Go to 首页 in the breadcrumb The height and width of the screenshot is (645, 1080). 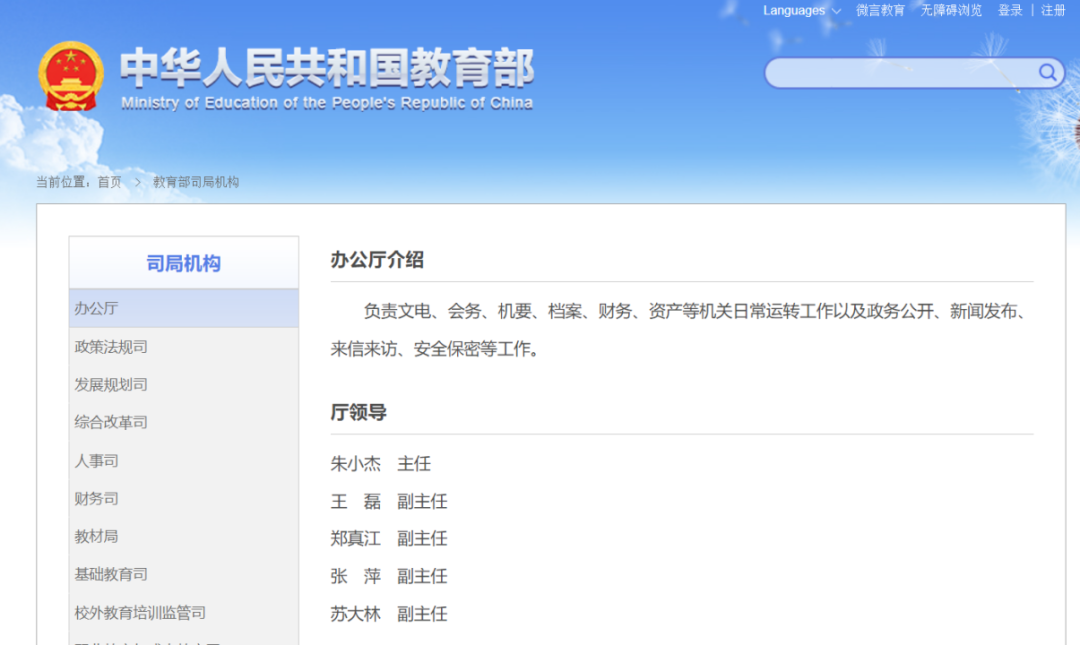pos(110,182)
